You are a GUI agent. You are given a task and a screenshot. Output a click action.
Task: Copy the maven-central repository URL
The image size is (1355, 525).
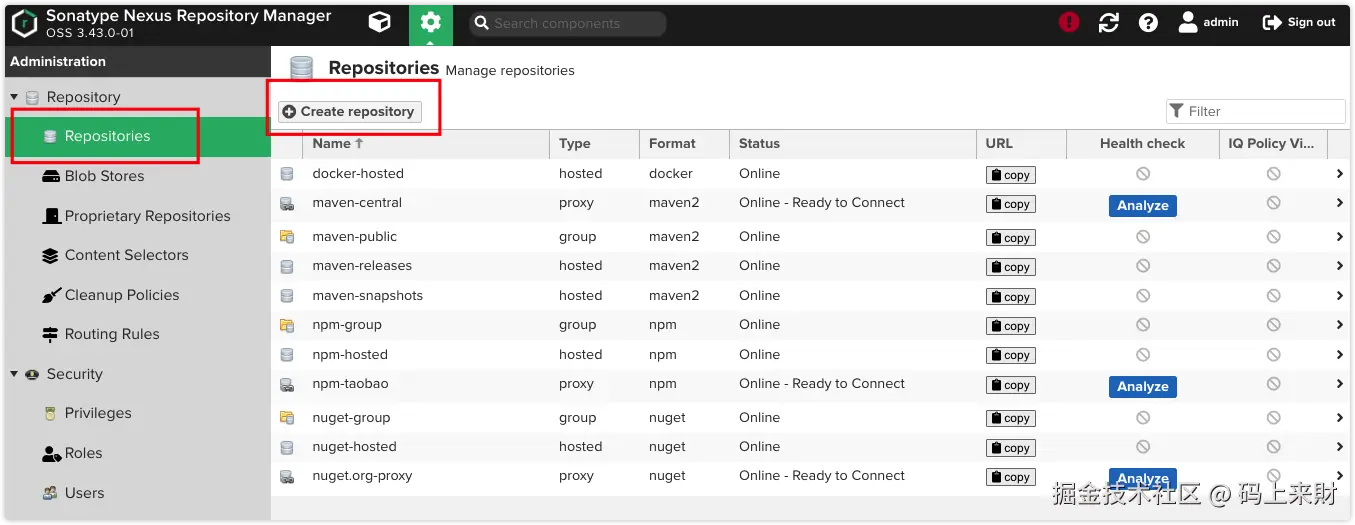tap(1010, 204)
